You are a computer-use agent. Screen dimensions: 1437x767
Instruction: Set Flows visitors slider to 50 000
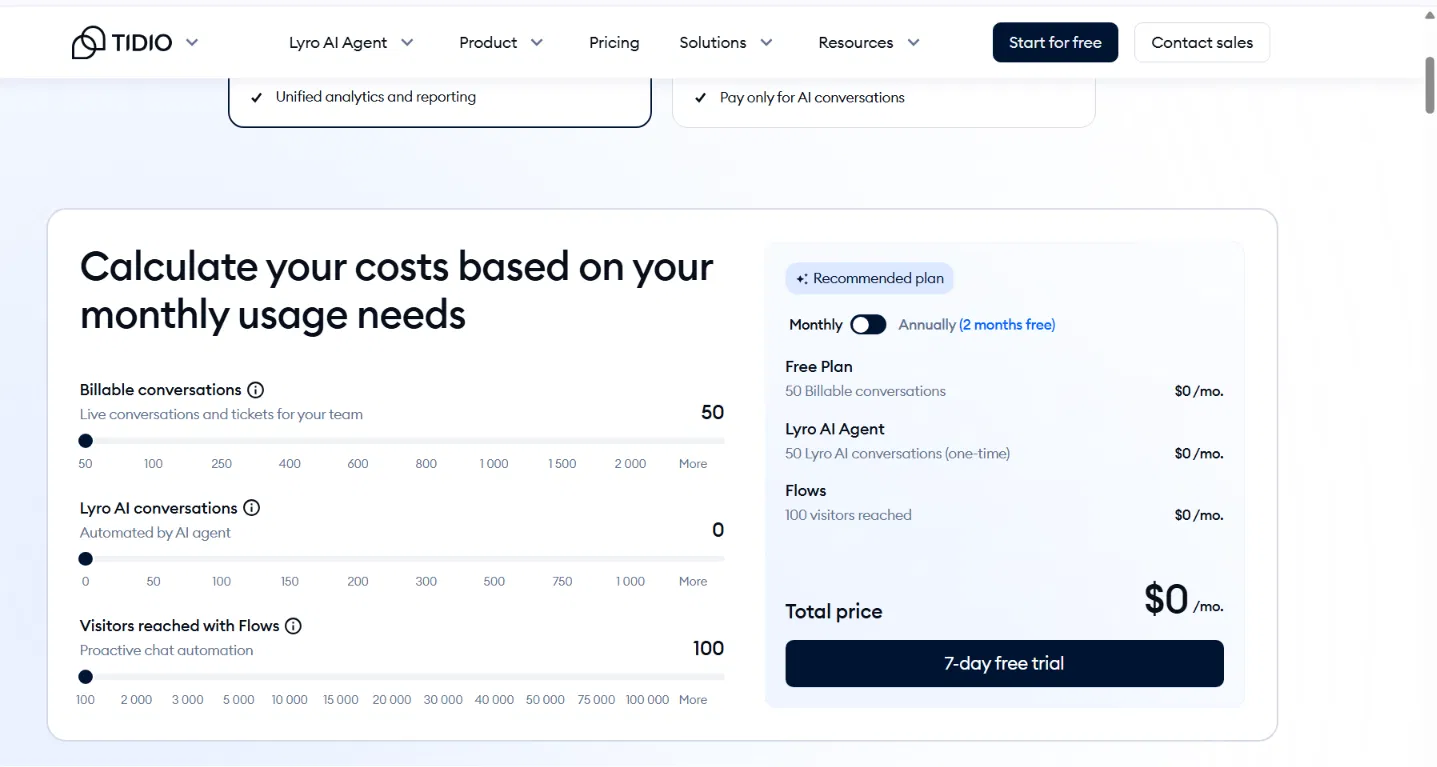[x=545, y=700]
